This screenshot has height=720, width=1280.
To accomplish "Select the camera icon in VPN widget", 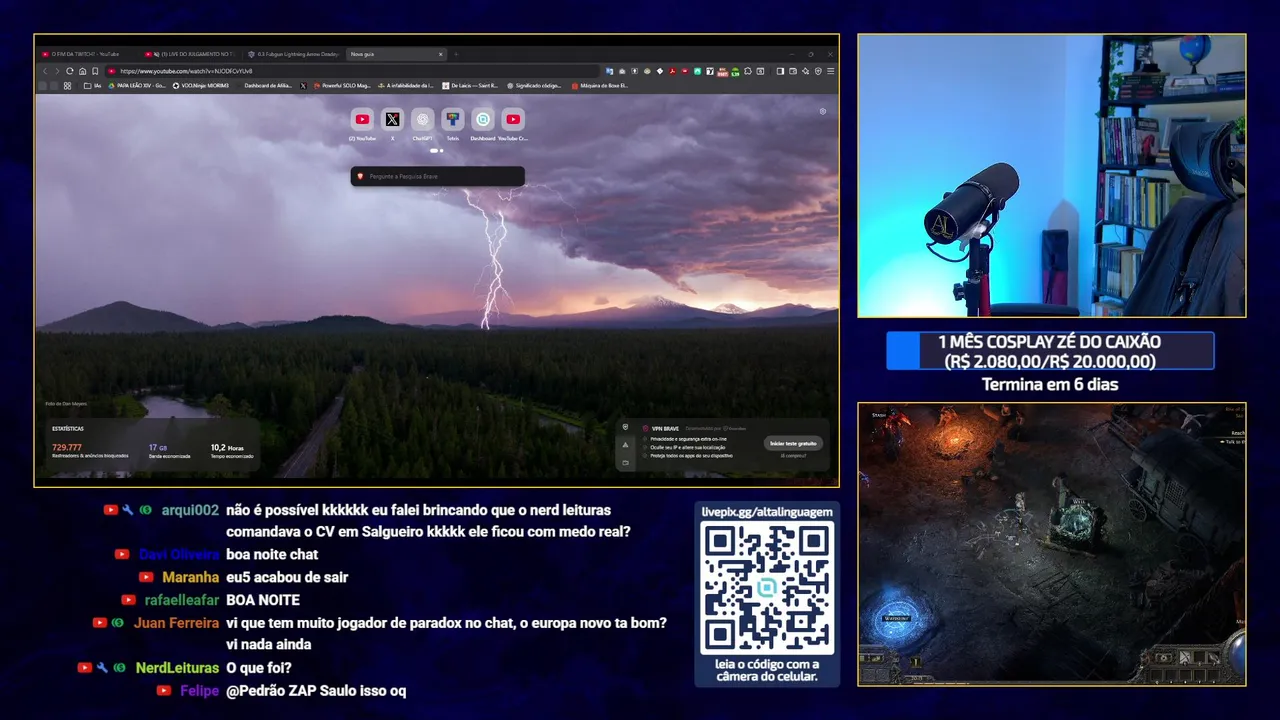I will pyautogui.click(x=625, y=463).
